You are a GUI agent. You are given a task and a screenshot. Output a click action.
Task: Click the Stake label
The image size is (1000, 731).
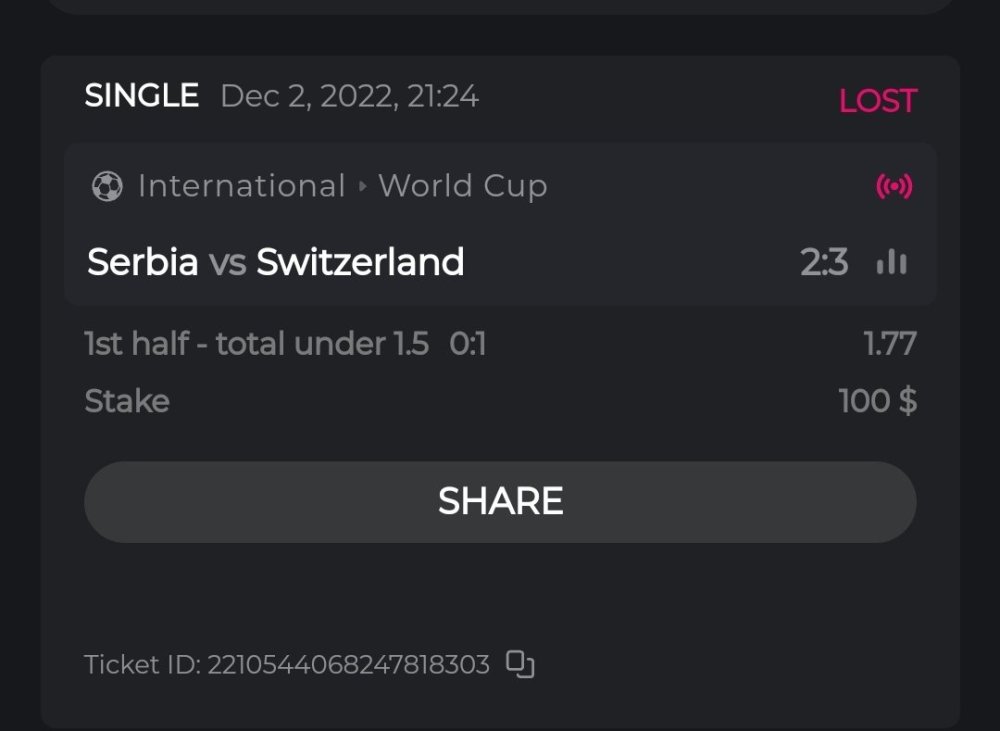[x=127, y=401]
